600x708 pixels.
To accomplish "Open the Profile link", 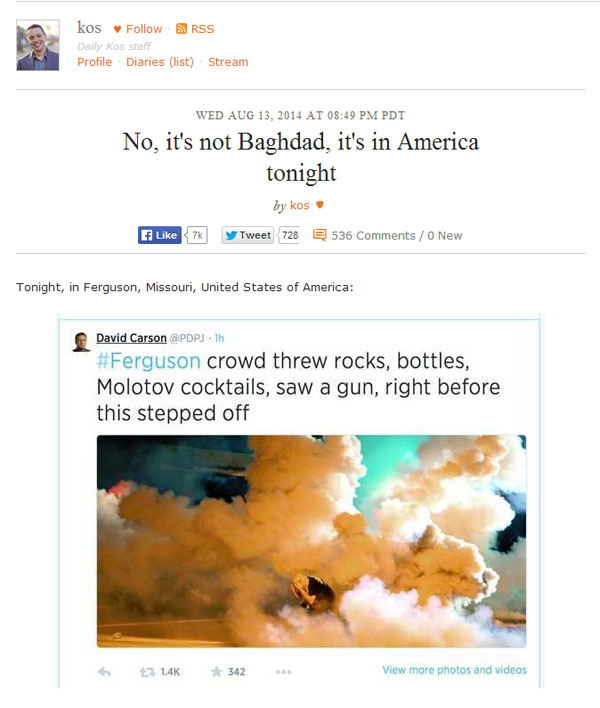I will pyautogui.click(x=94, y=62).
